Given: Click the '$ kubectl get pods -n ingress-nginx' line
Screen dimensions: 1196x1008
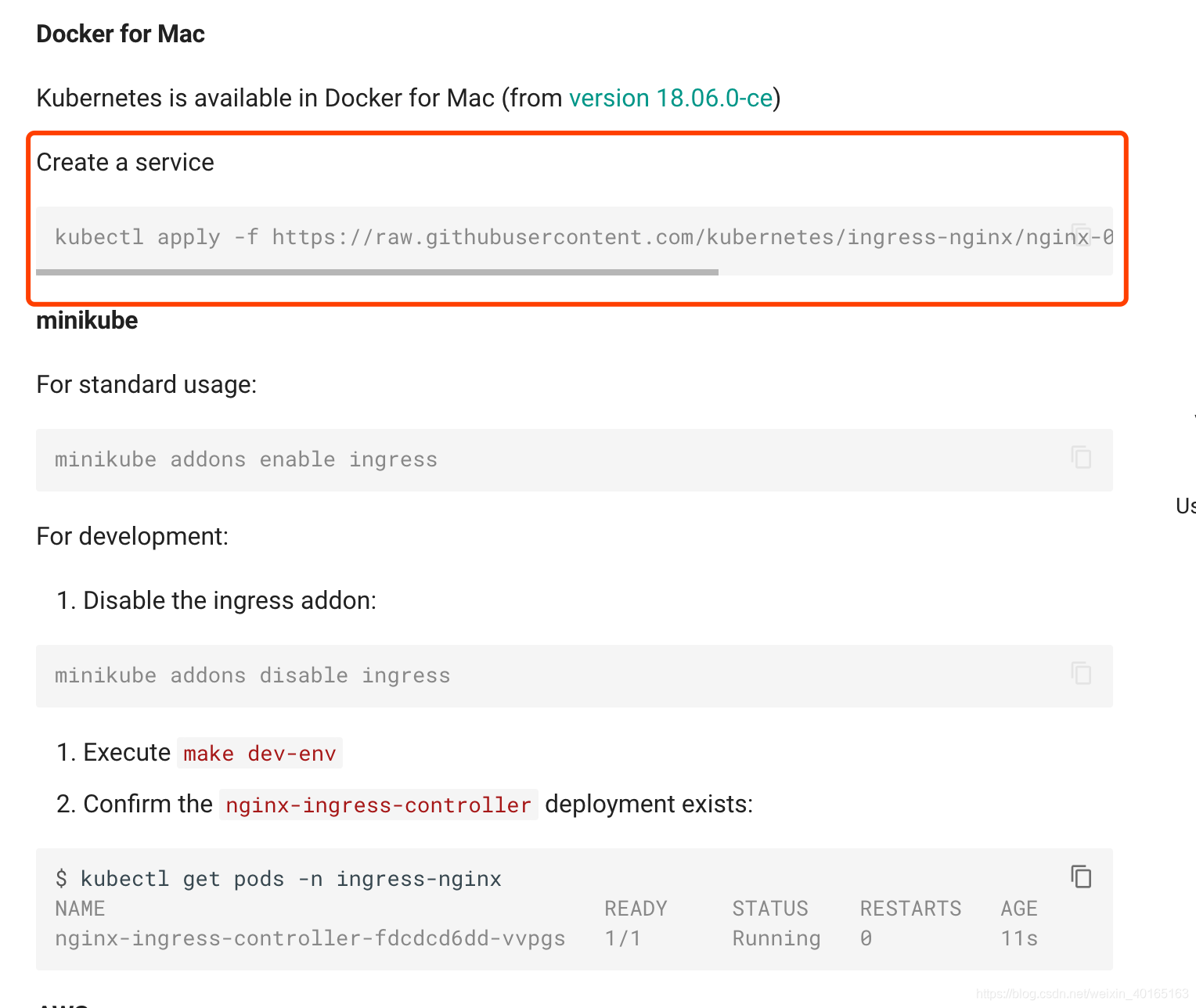Looking at the screenshot, I should coord(278,879).
